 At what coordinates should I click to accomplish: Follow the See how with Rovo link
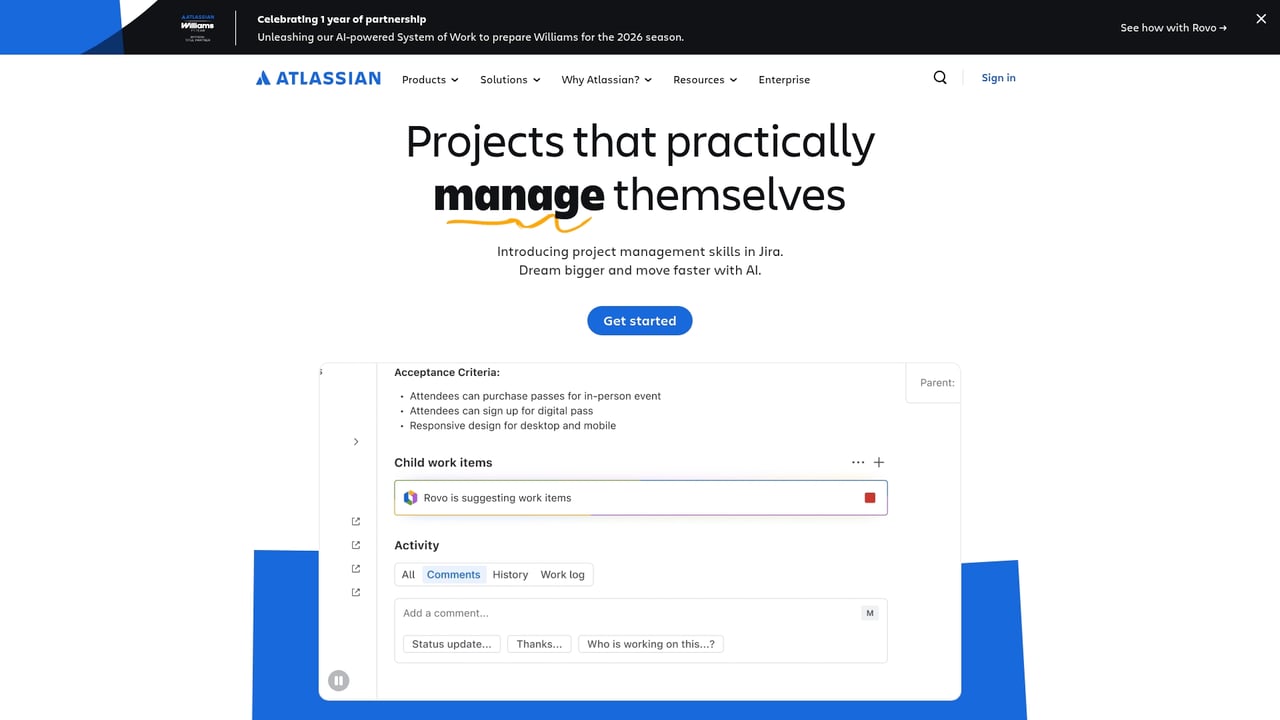(x=1172, y=28)
